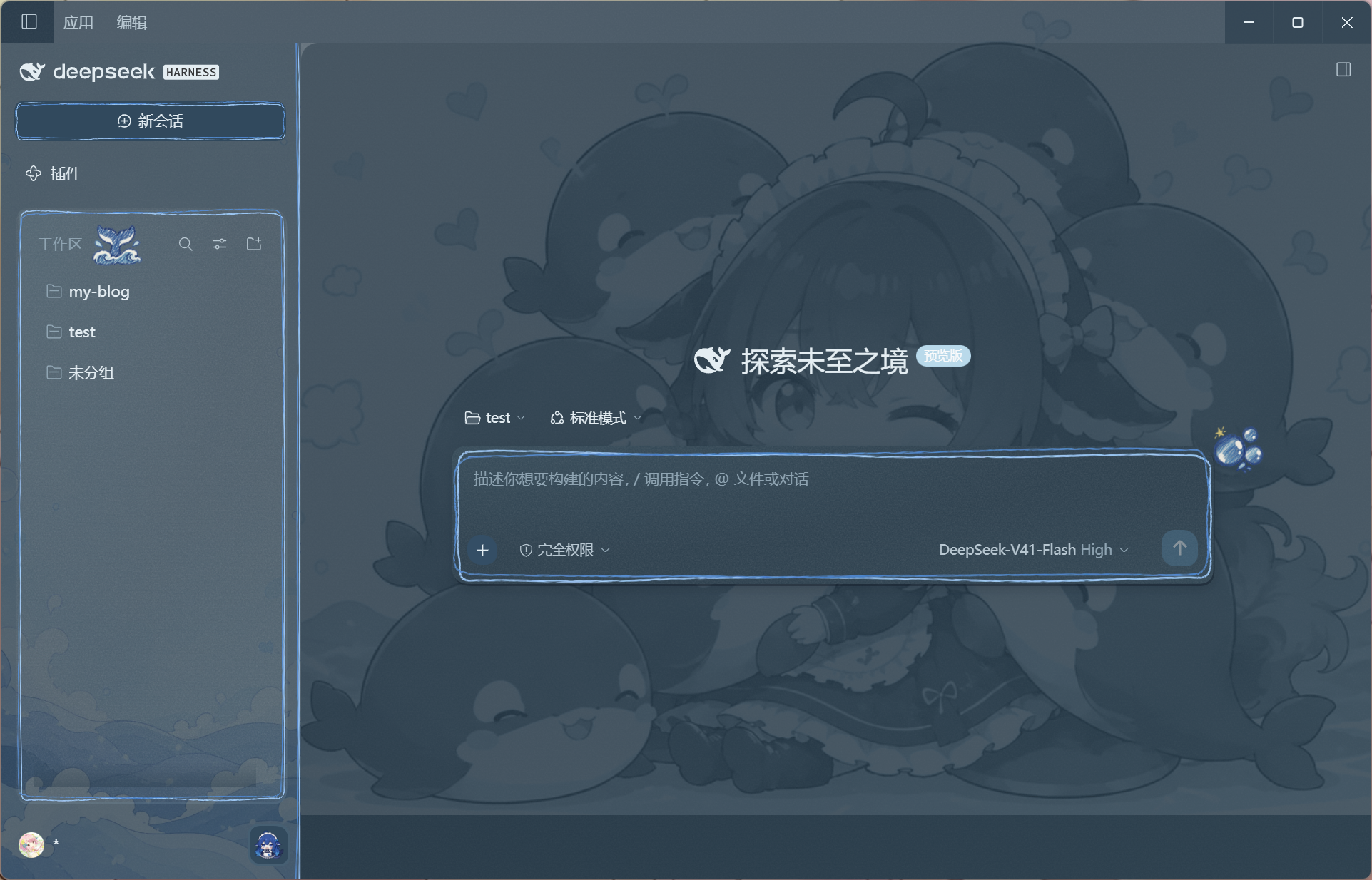Image resolution: width=1372 pixels, height=880 pixels.
Task: Search the workspace with magnifier icon
Action: pyautogui.click(x=186, y=244)
